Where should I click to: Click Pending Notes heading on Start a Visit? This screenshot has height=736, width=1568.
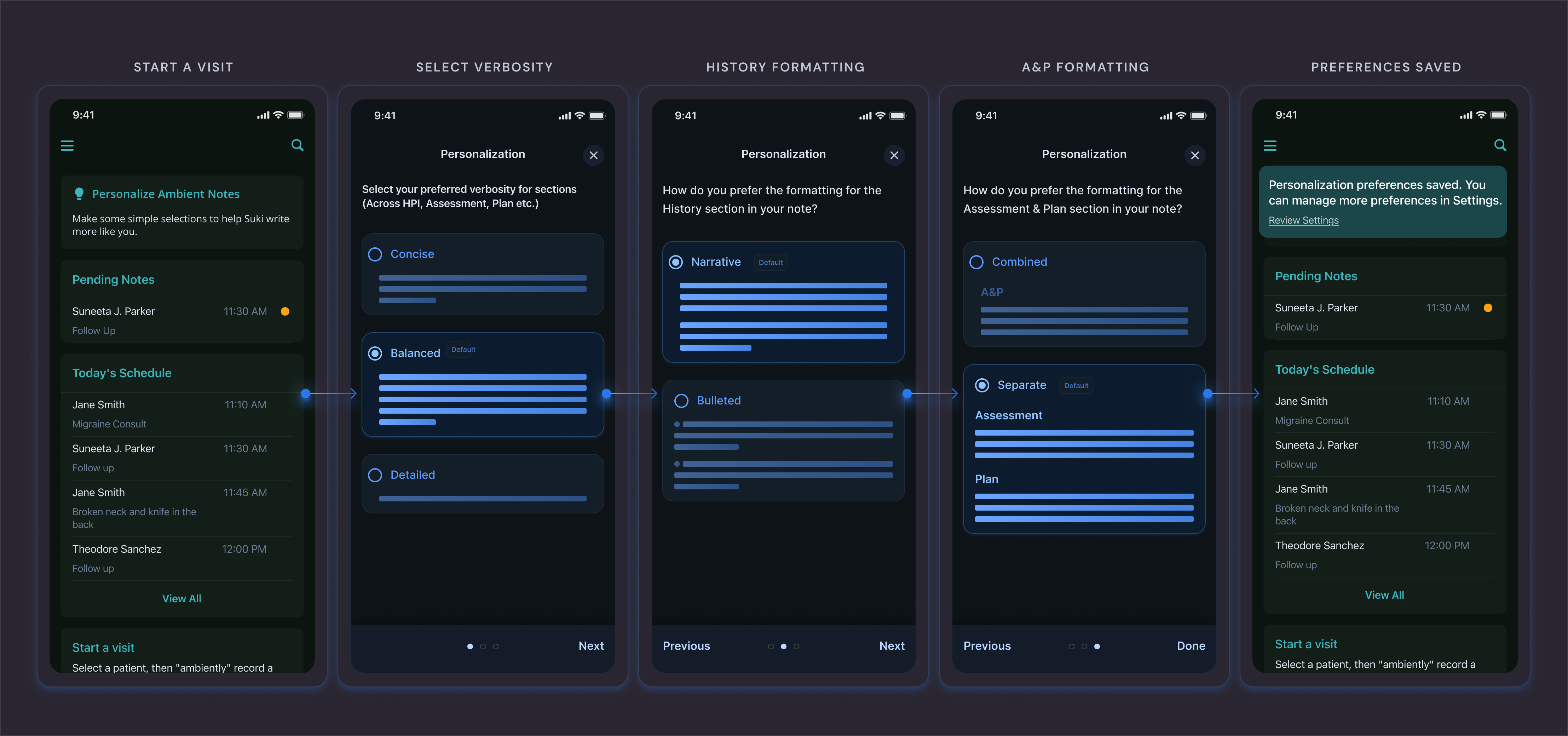113,280
